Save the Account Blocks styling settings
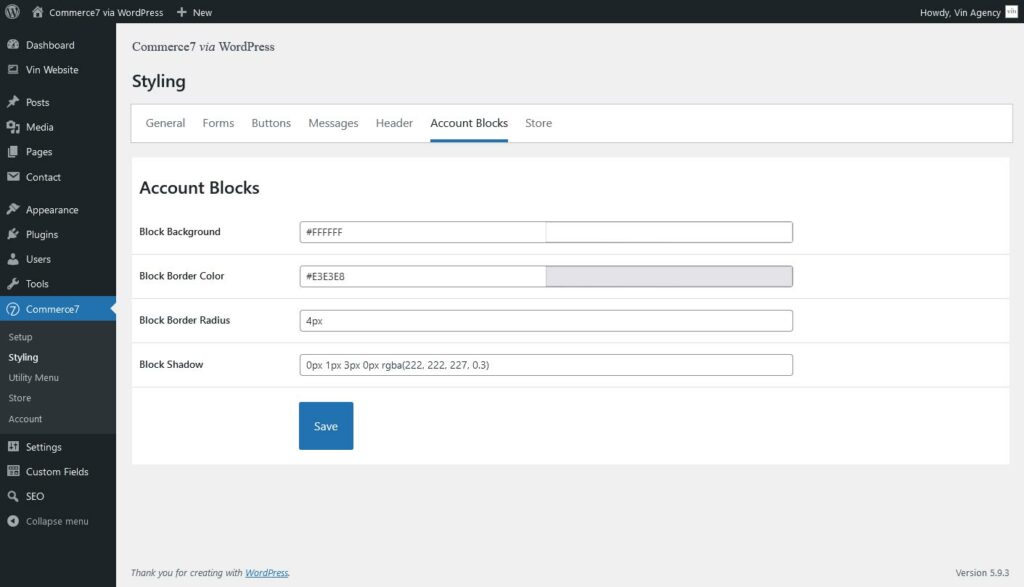 point(325,425)
